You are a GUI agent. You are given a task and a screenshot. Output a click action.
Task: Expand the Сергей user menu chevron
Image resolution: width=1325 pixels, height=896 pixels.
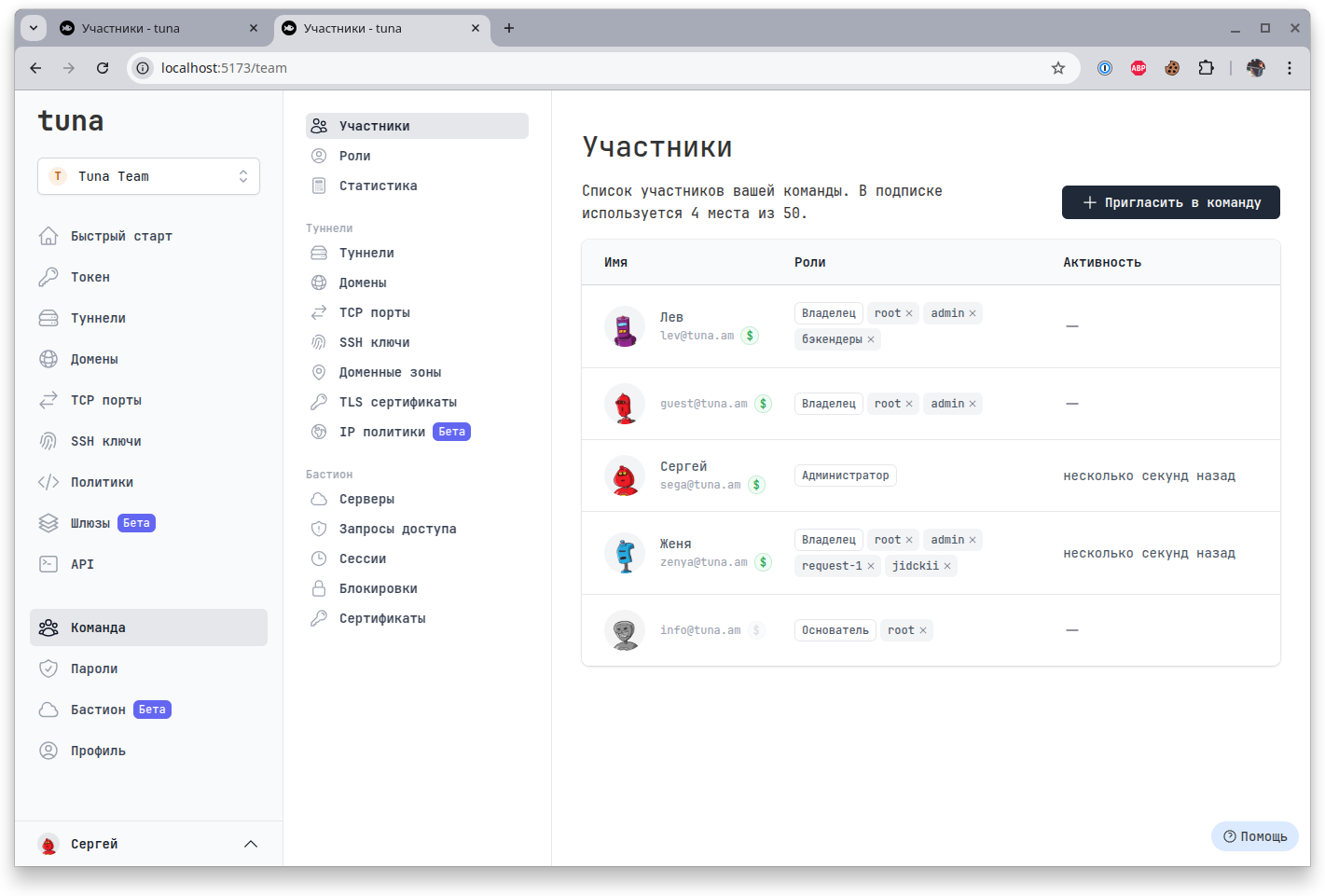250,844
